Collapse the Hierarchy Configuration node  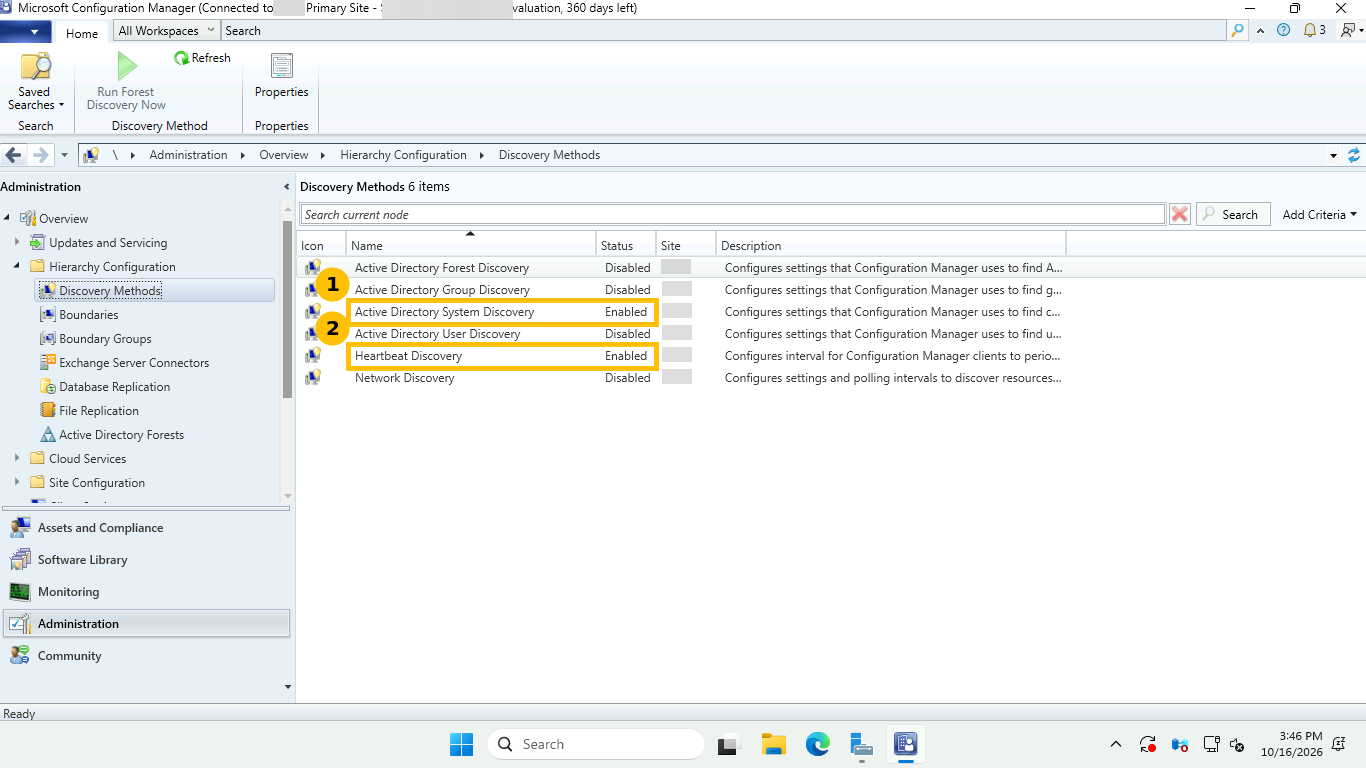pos(17,267)
